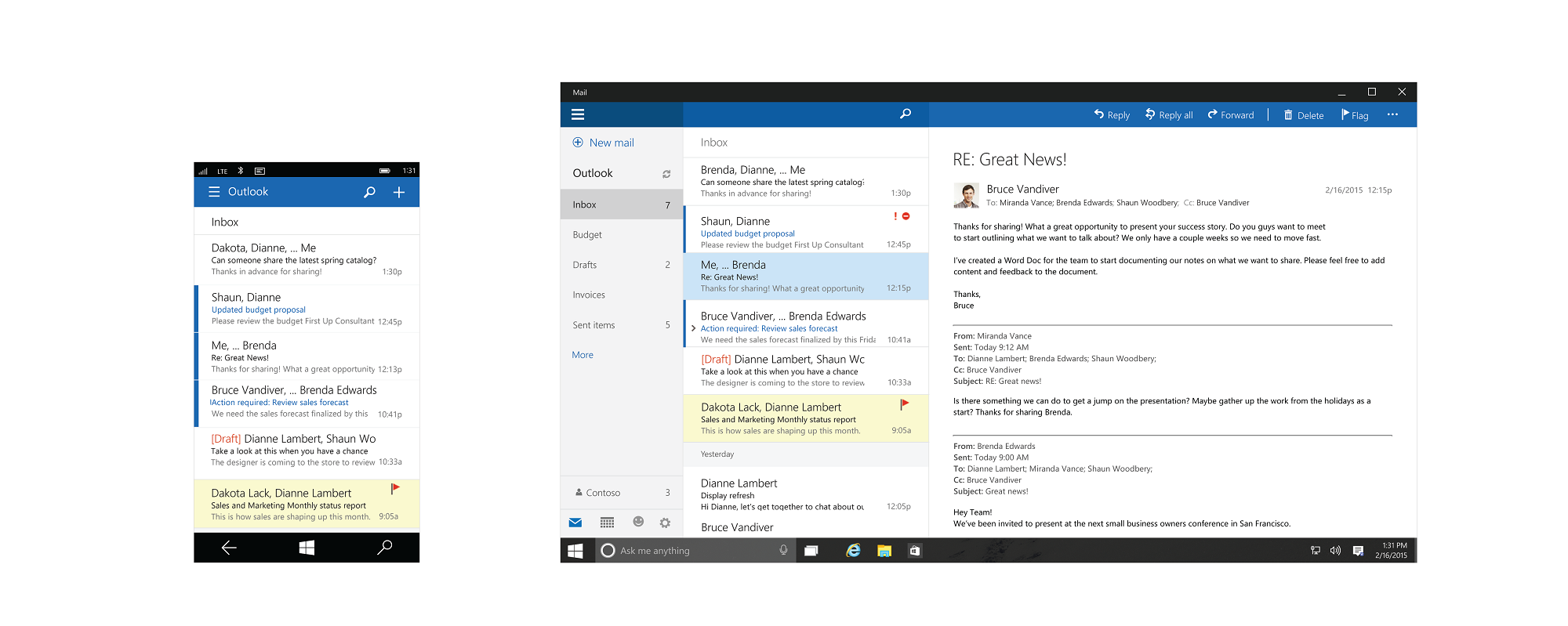Image resolution: width=1568 pixels, height=626 pixels.
Task: Click microphone icon in Cortana search
Action: click(783, 551)
